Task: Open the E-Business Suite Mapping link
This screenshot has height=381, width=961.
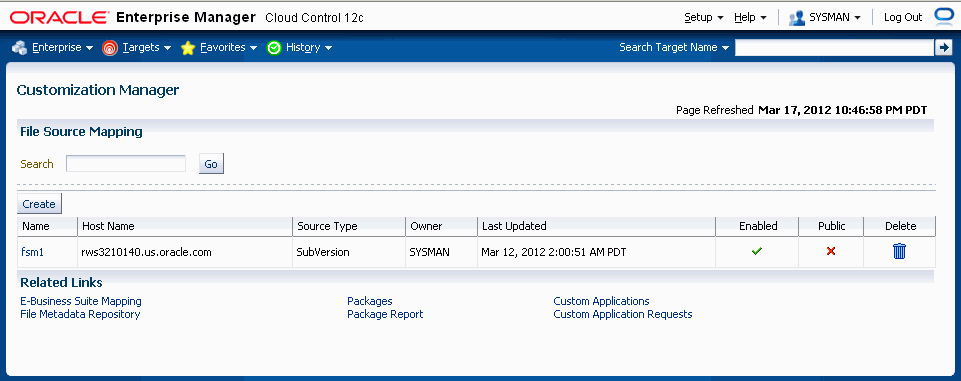Action: pos(81,301)
